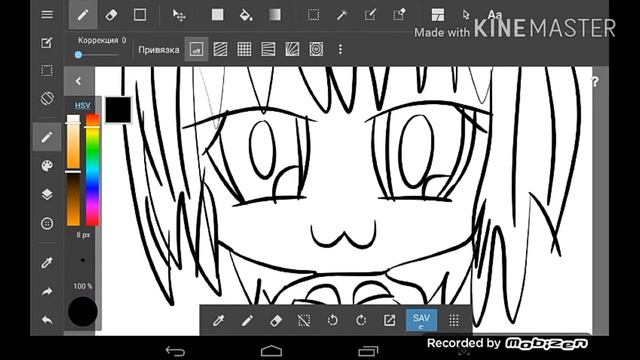
Task: Enable concentric circle snap guide
Action: coord(316,49)
